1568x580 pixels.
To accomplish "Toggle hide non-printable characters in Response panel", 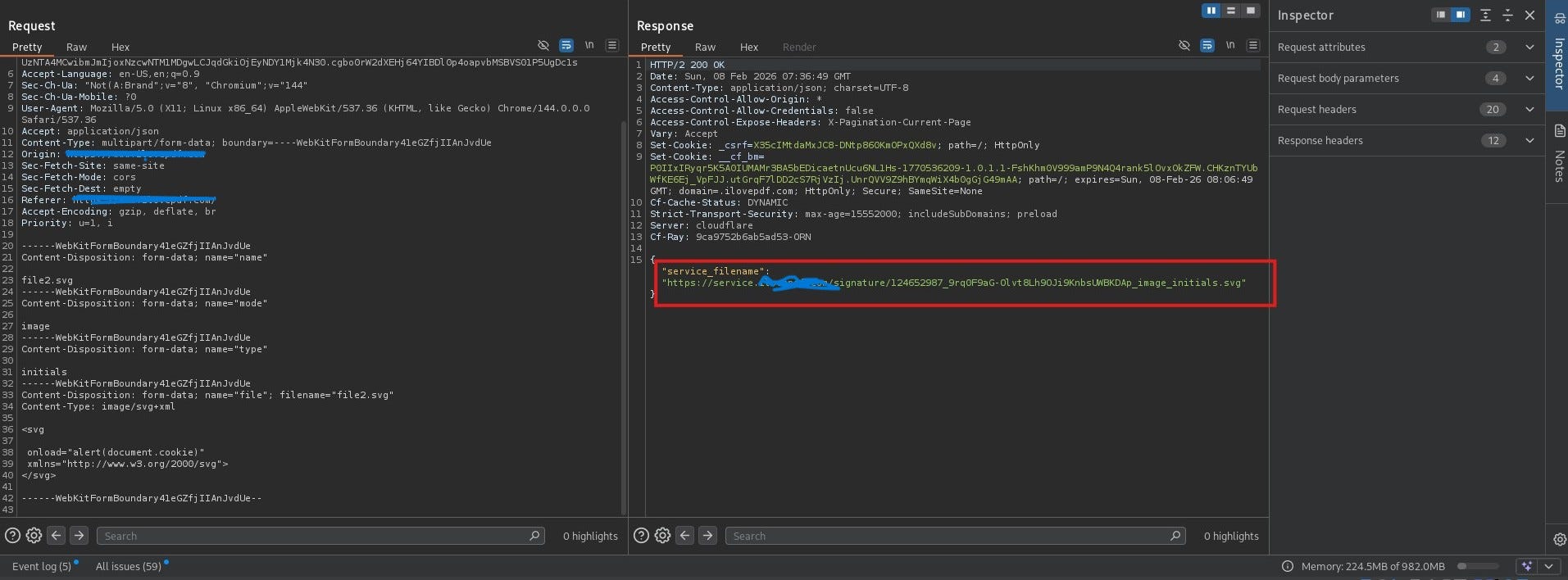I will (1184, 45).
